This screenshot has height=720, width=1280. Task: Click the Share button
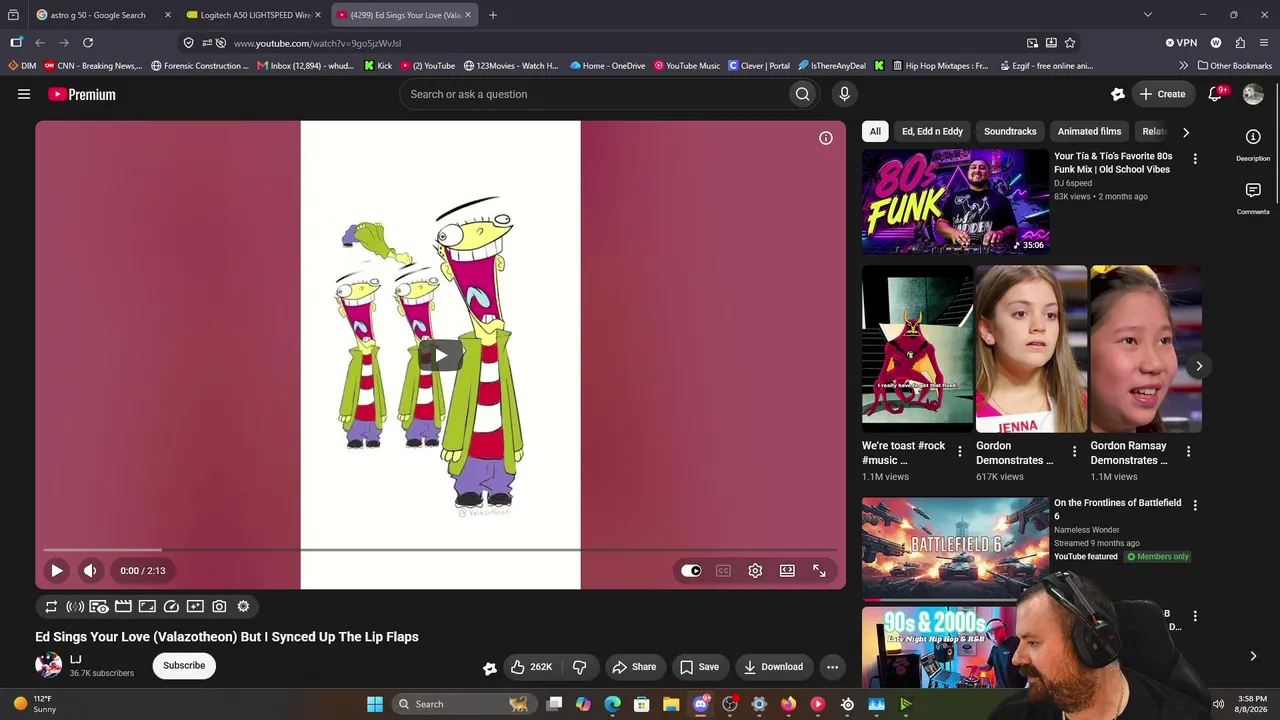click(634, 667)
